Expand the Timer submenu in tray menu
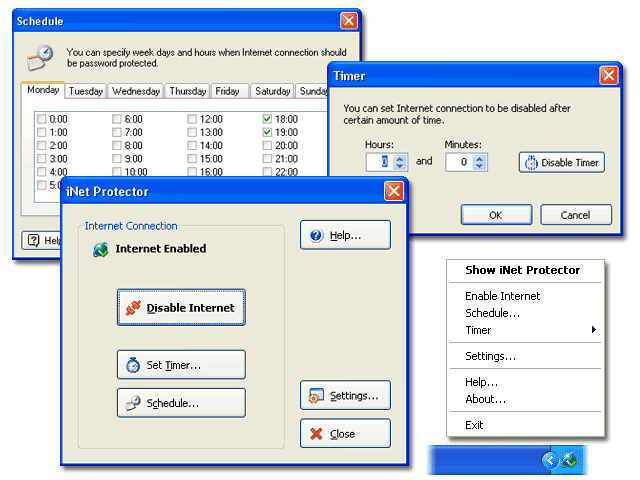This screenshot has height=480, width=640. pos(525,330)
